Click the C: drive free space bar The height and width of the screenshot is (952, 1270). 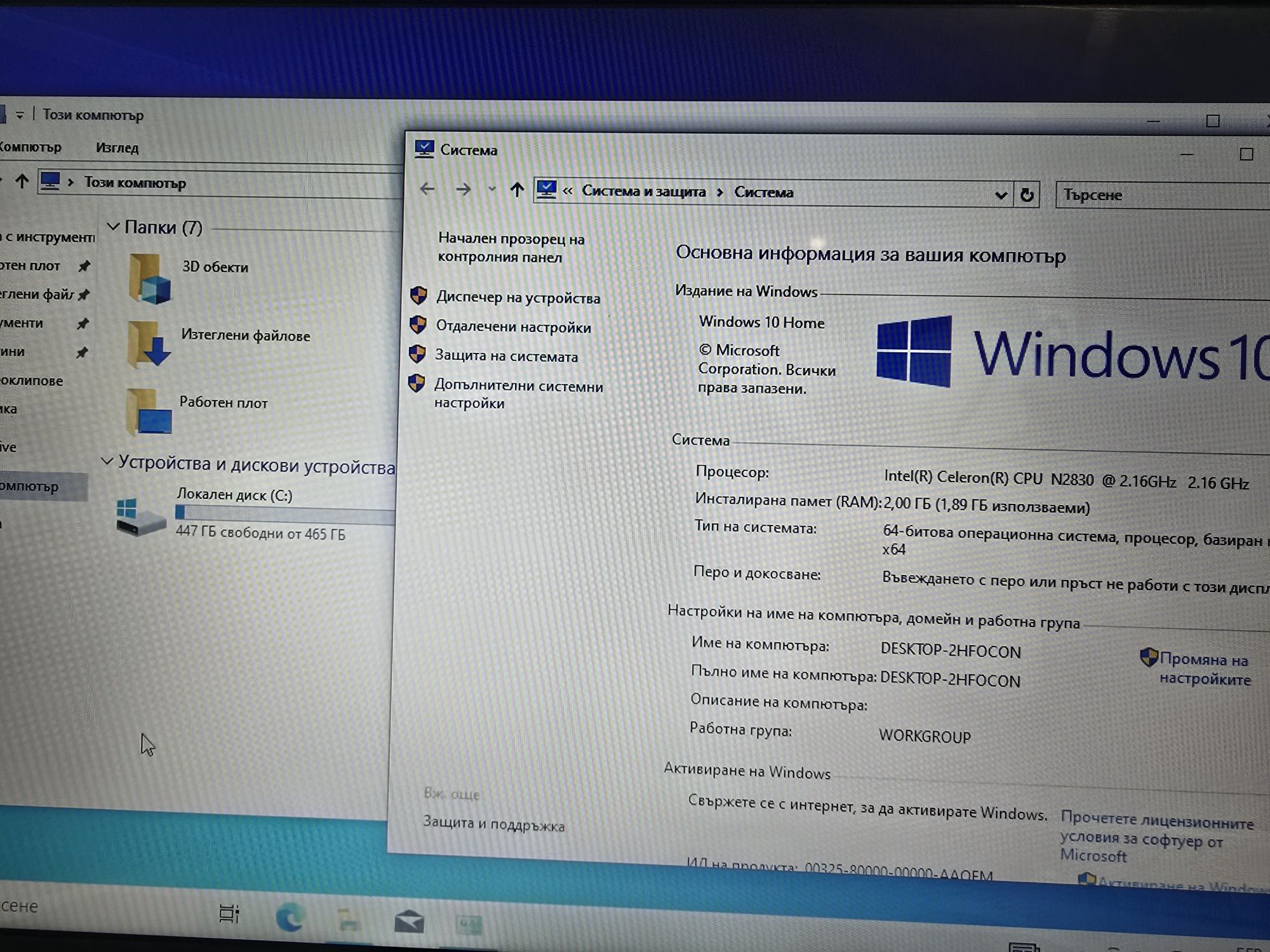pos(285,513)
